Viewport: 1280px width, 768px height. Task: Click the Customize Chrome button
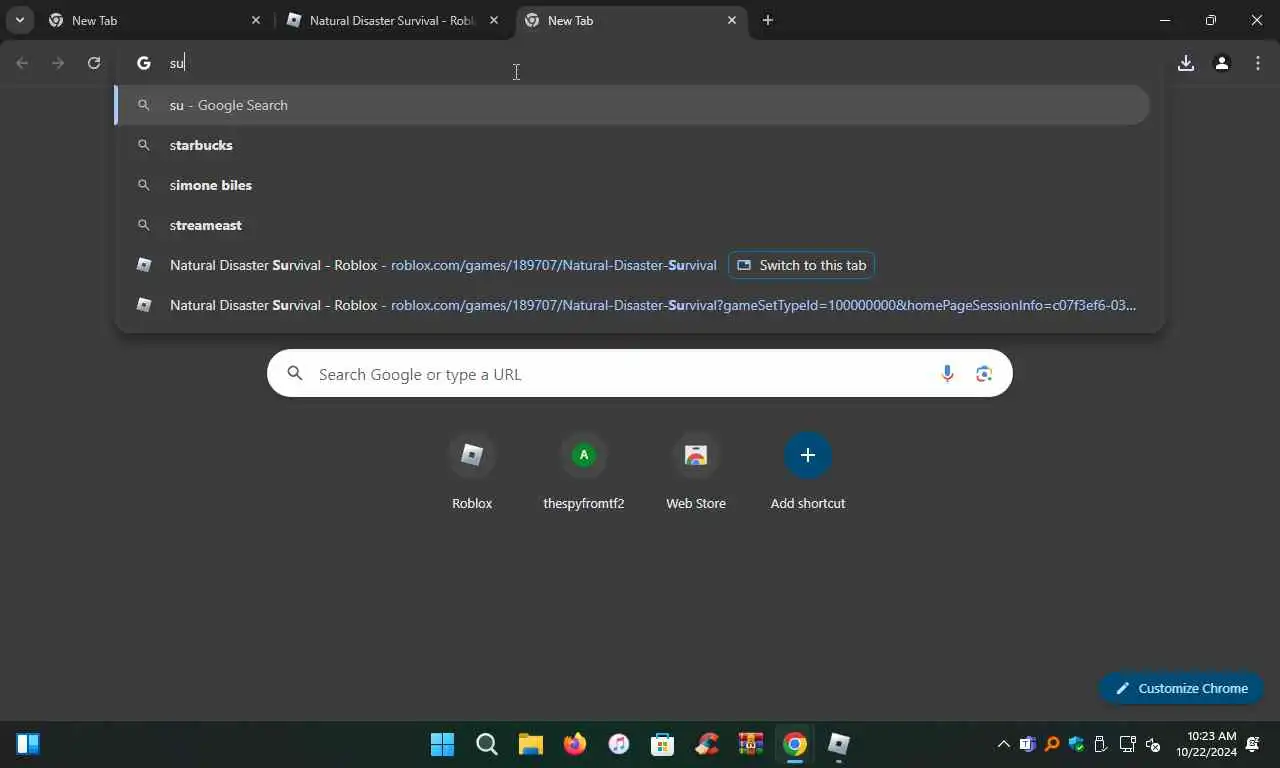[x=1181, y=688]
